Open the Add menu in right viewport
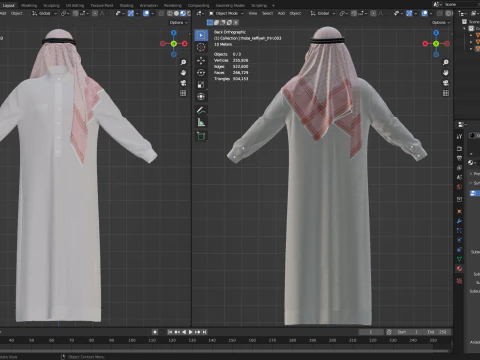The width and height of the screenshot is (480, 360). pos(281,13)
